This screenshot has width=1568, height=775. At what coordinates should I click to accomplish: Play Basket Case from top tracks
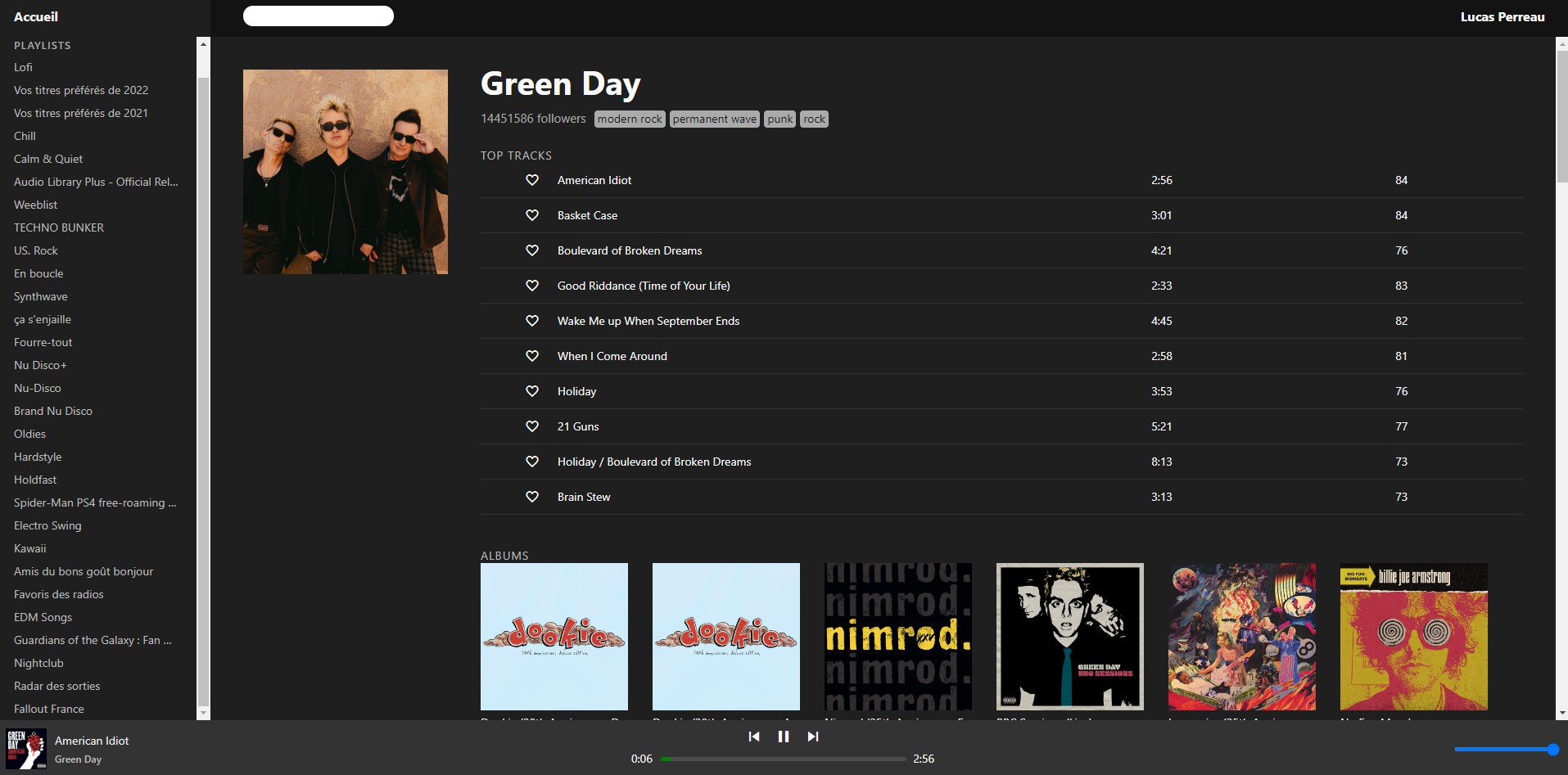[587, 215]
